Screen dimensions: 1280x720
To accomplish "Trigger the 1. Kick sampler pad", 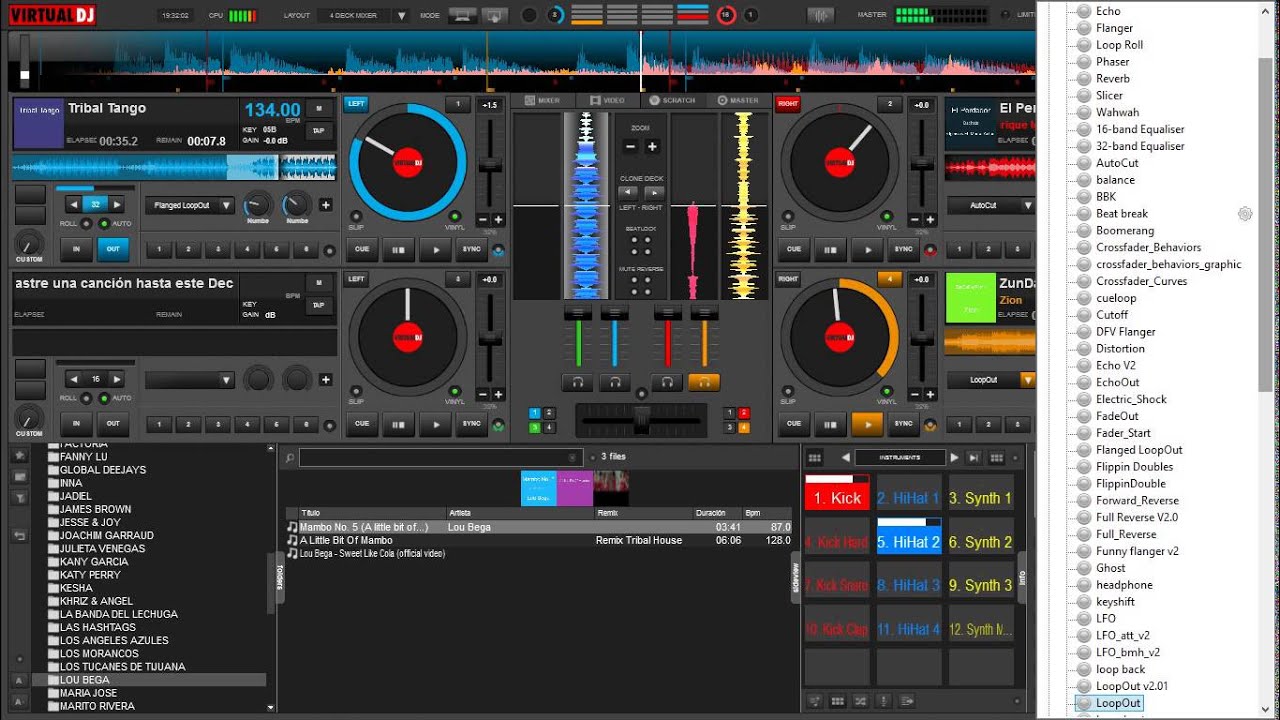I will click(x=837, y=492).
